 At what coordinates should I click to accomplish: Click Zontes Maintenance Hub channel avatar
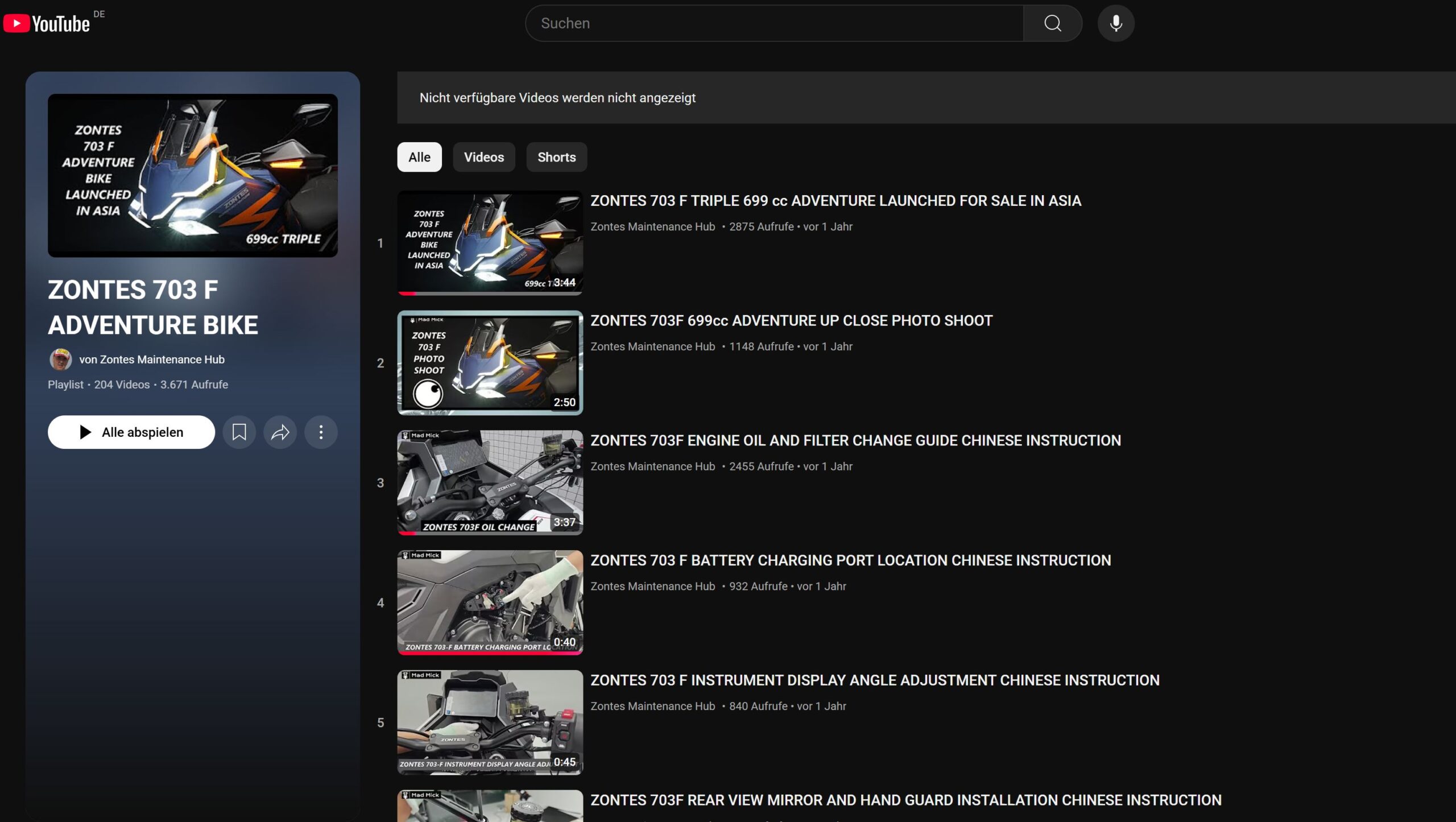coord(60,360)
